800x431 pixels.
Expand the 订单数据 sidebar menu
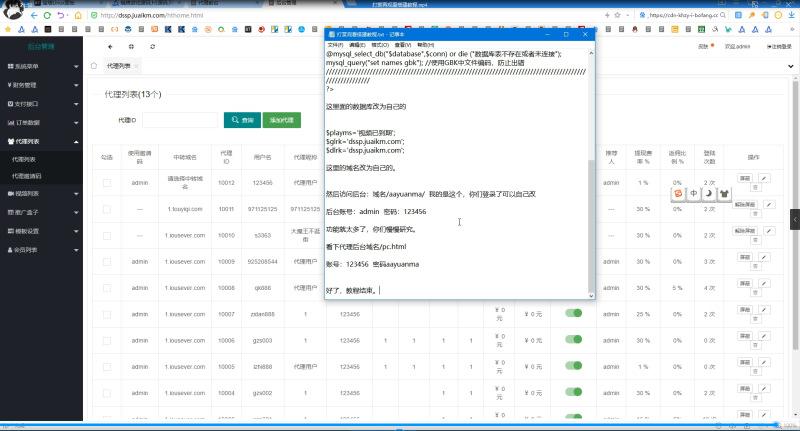tap(41, 123)
